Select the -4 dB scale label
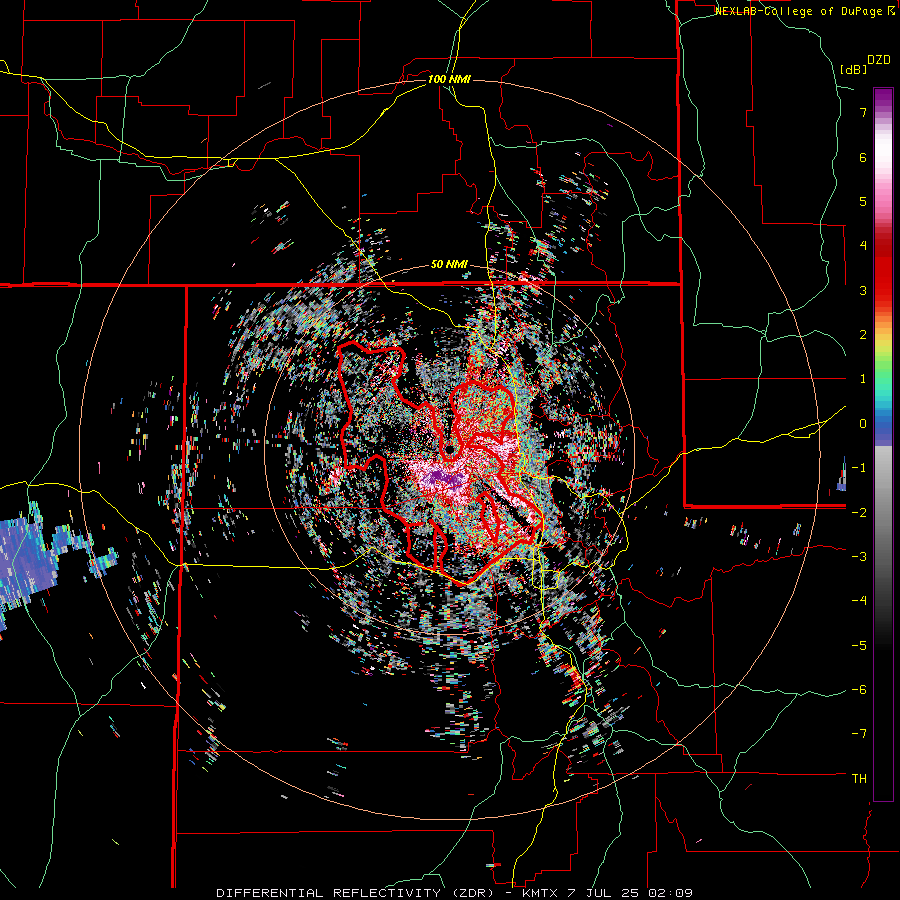Viewport: 900px width, 900px height. [x=859, y=601]
